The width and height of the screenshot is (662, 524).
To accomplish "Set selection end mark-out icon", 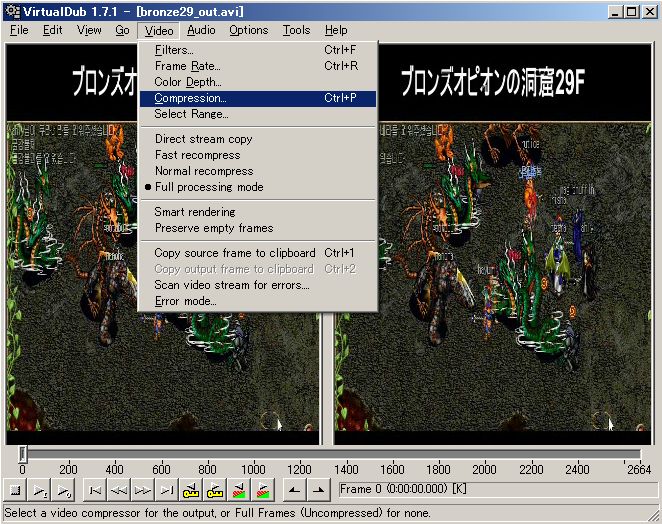I will click(319, 490).
